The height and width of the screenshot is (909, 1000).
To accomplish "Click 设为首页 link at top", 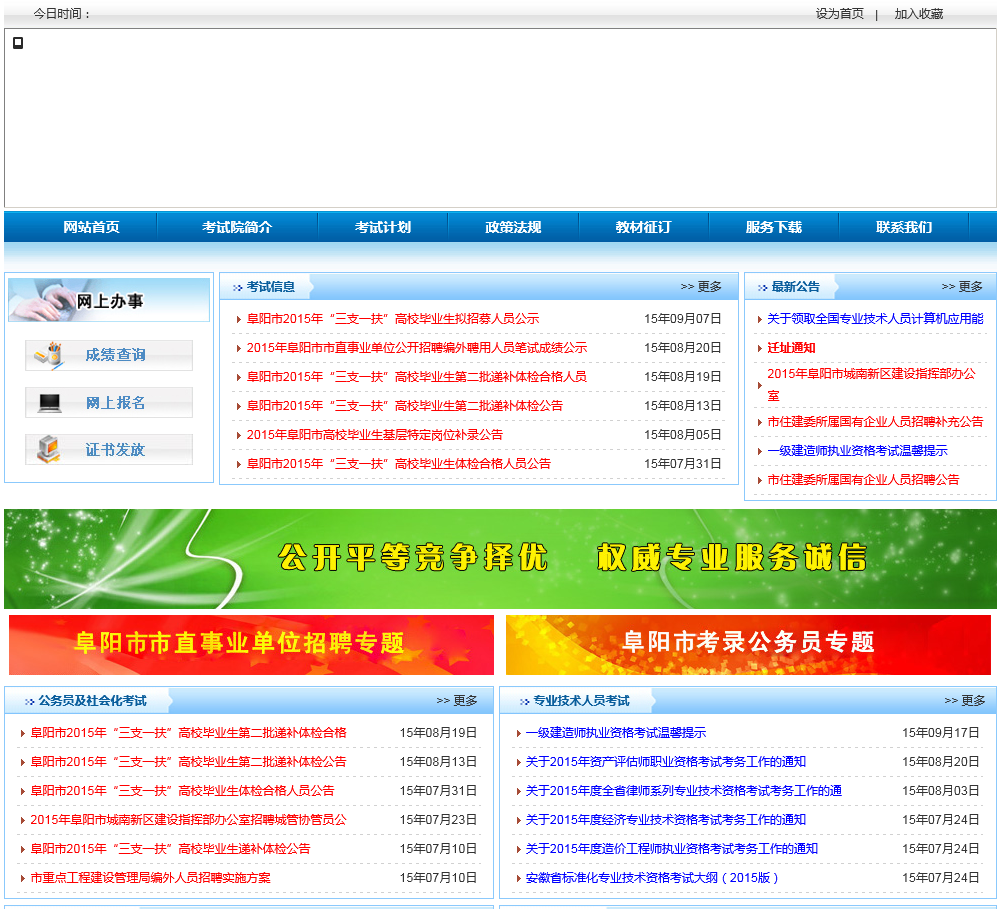I will 839,13.
